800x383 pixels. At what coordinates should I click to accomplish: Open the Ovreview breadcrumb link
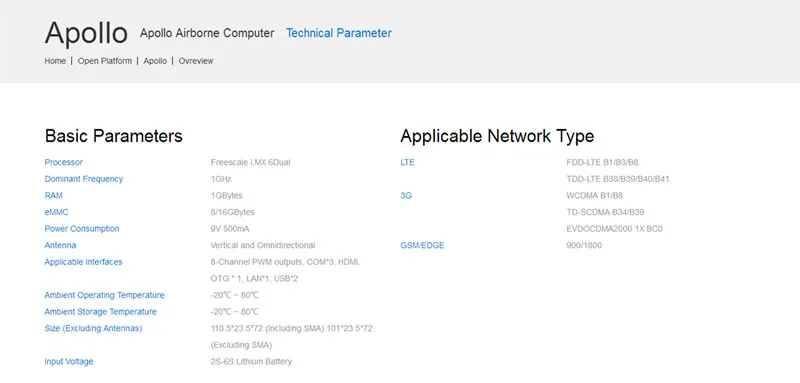(x=196, y=61)
